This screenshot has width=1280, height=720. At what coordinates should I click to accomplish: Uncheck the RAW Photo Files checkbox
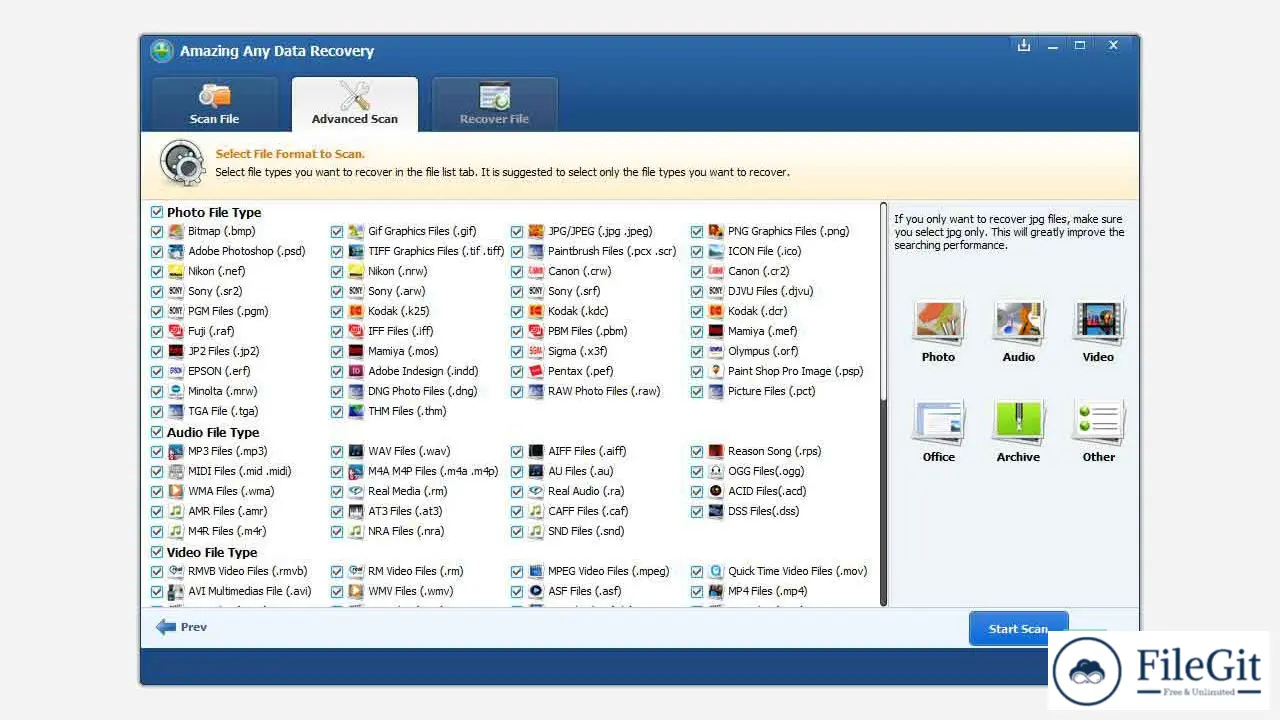(517, 391)
